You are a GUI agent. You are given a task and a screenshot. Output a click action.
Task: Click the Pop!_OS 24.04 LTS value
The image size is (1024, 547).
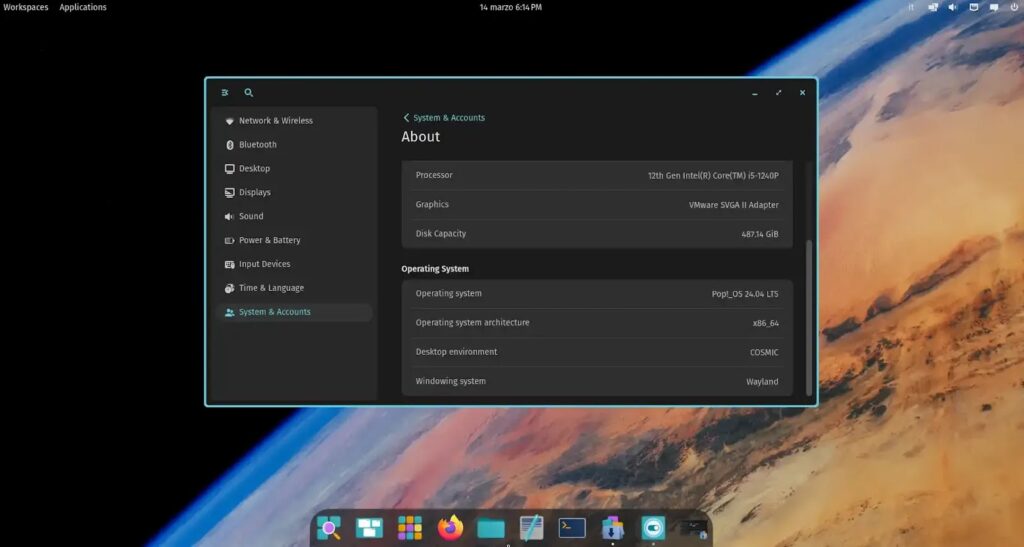tap(744, 294)
